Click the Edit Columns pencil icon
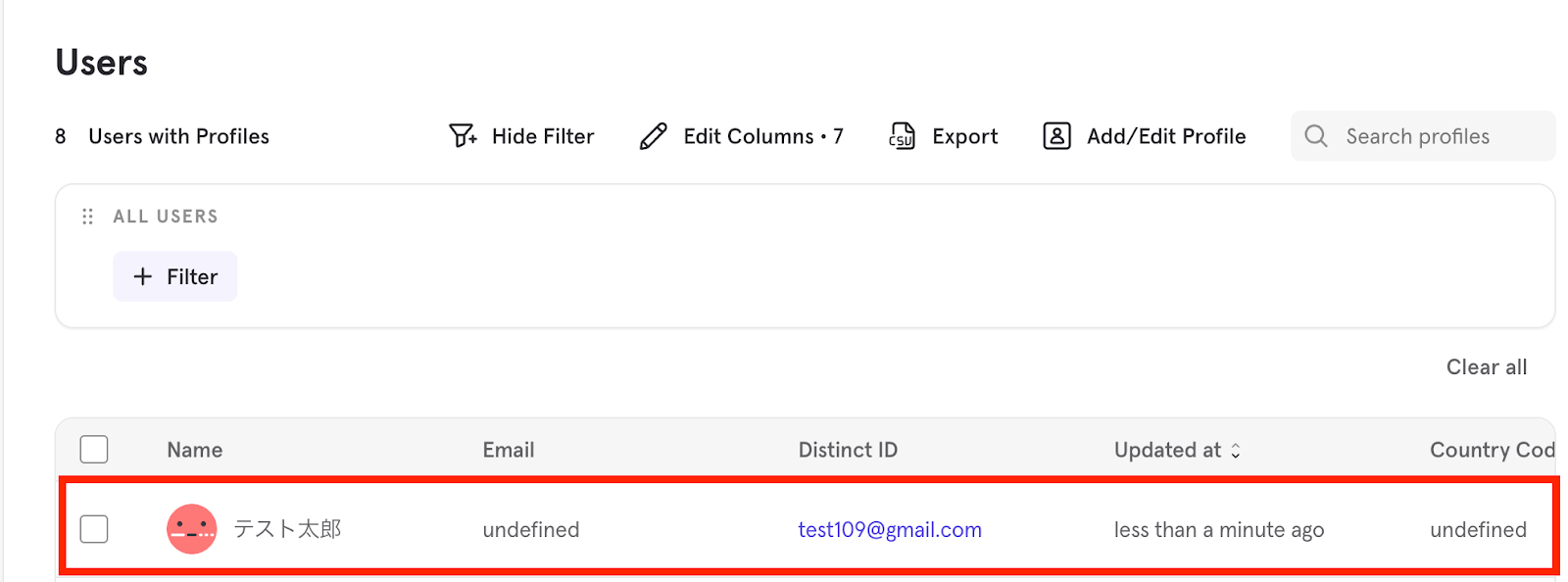This screenshot has height=582, width=1568. tap(654, 136)
